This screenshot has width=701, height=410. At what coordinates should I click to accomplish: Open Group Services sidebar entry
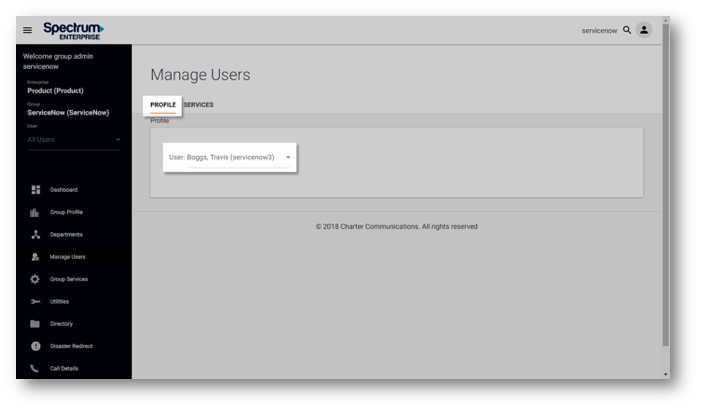[69, 279]
